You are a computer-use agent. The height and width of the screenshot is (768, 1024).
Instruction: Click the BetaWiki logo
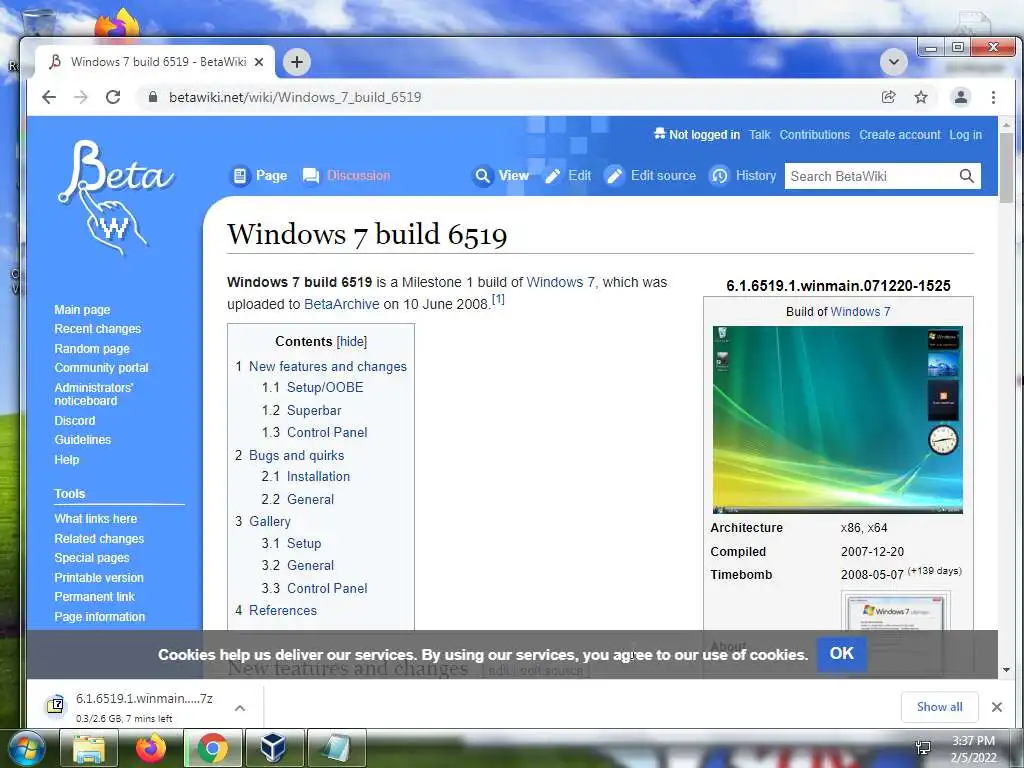coord(116,195)
